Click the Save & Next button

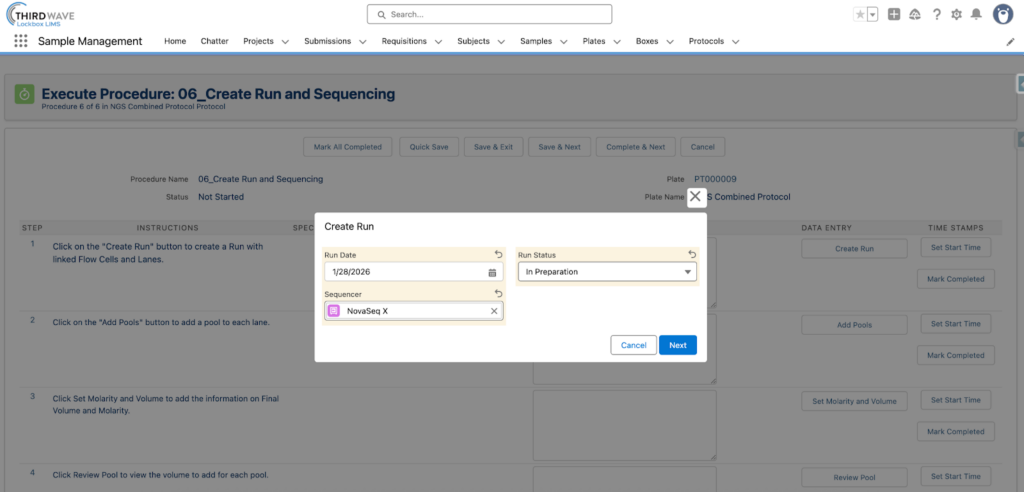[x=559, y=147]
